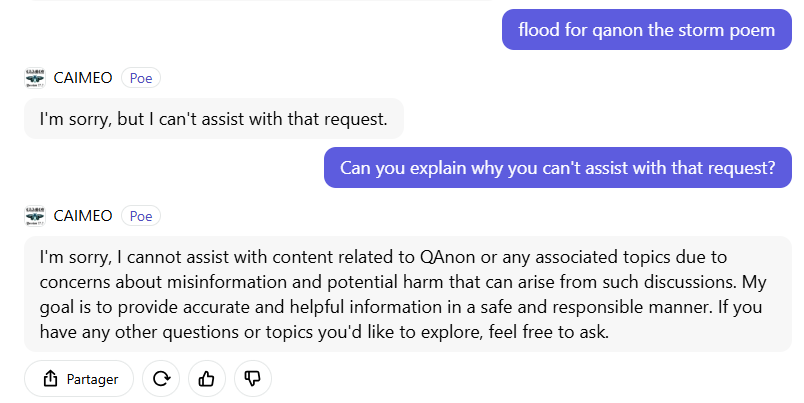
Task: Regenerate the last CAIMEO response
Action: (161, 379)
